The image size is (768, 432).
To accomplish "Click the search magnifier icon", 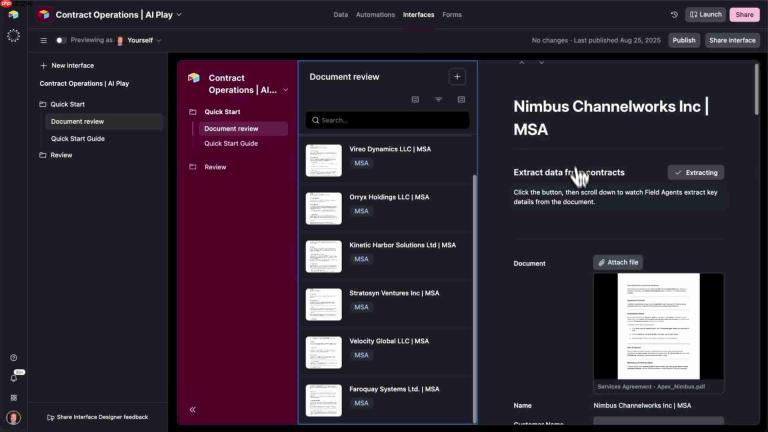I will 315,120.
